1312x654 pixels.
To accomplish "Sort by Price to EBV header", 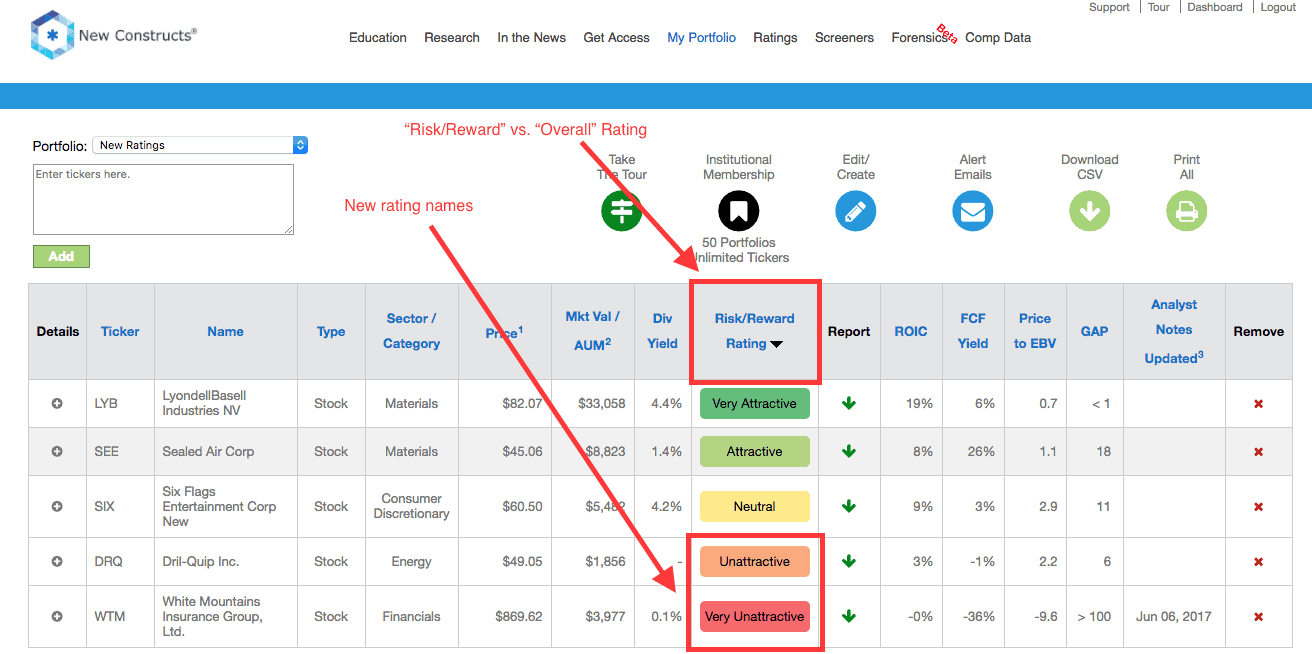I will 1035,331.
